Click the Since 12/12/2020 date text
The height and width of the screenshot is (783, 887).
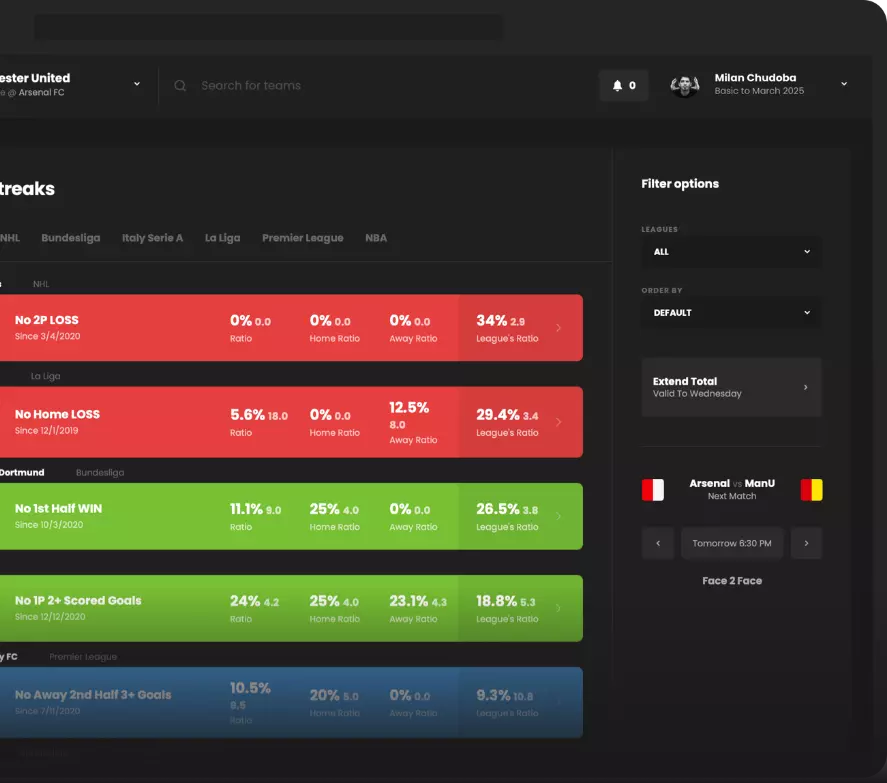pyautogui.click(x=50, y=617)
